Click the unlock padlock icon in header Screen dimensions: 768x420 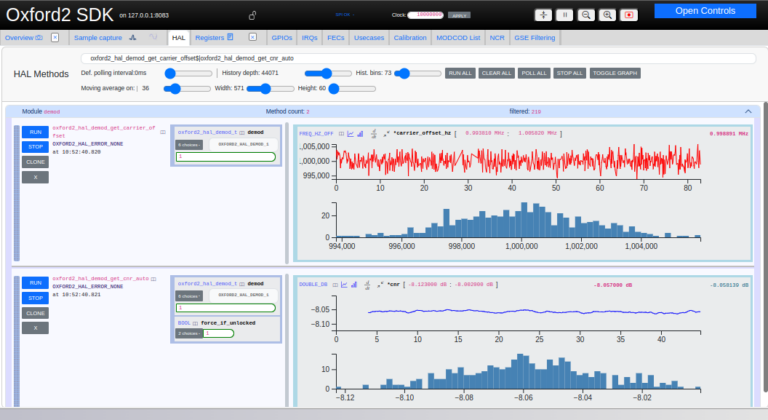coord(251,15)
